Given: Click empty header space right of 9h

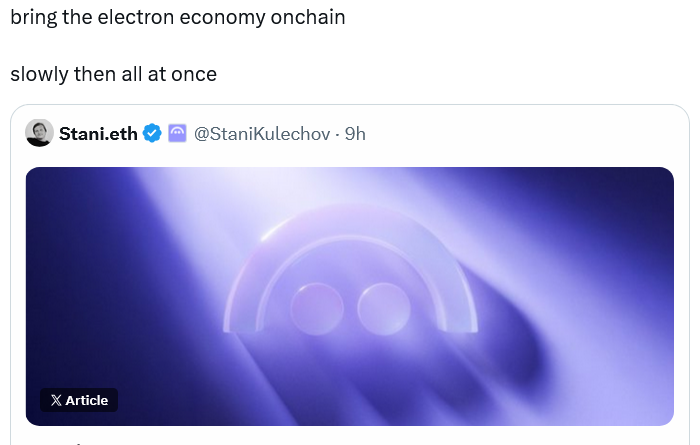Looking at the screenshot, I should 520,133.
